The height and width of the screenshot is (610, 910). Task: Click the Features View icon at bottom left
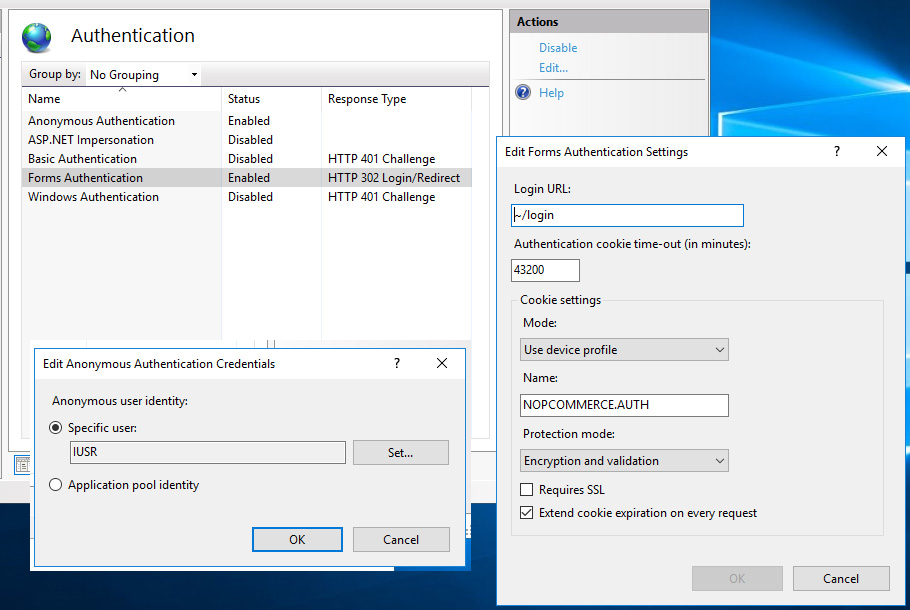[x=20, y=464]
